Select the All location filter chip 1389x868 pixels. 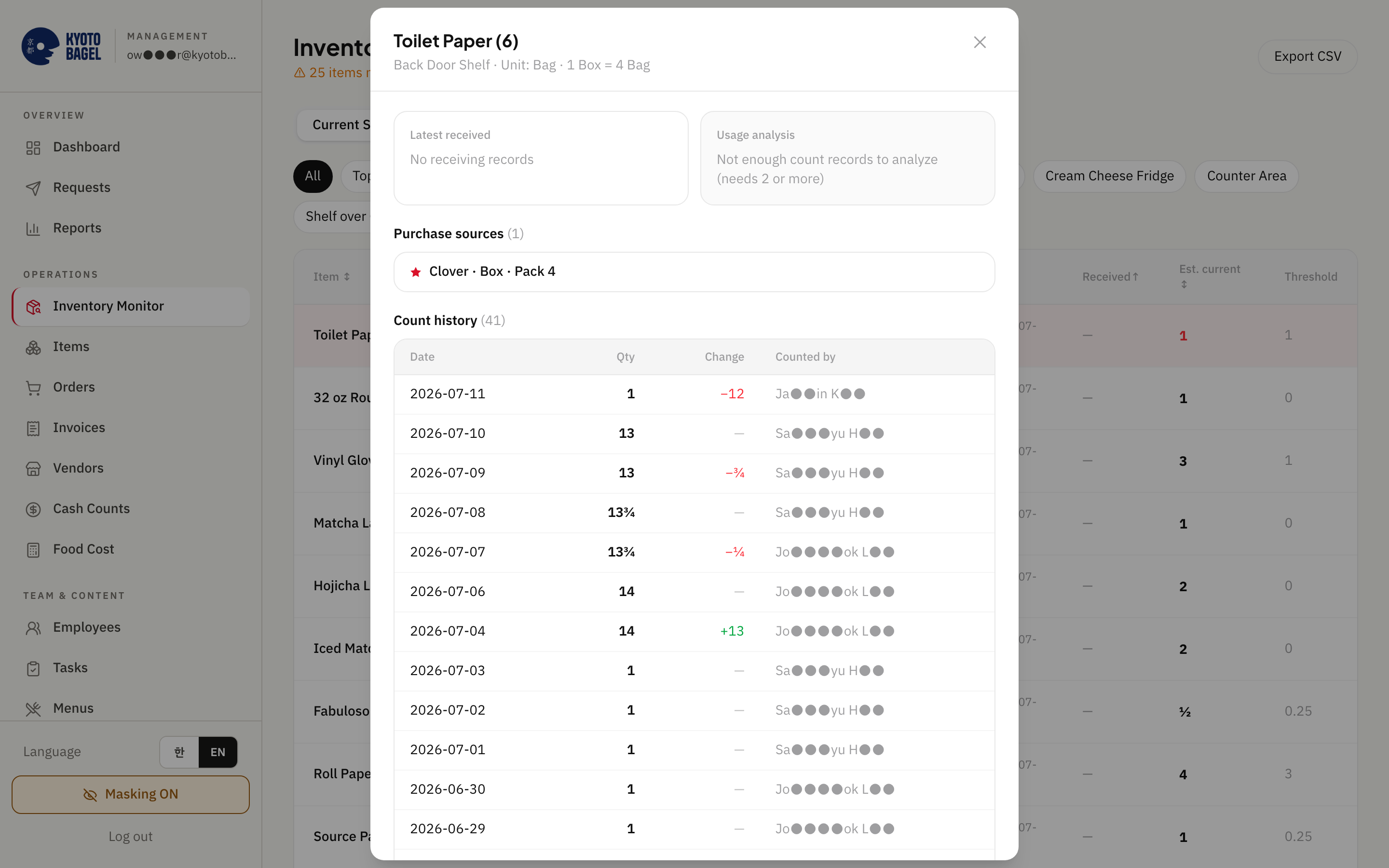coord(313,176)
